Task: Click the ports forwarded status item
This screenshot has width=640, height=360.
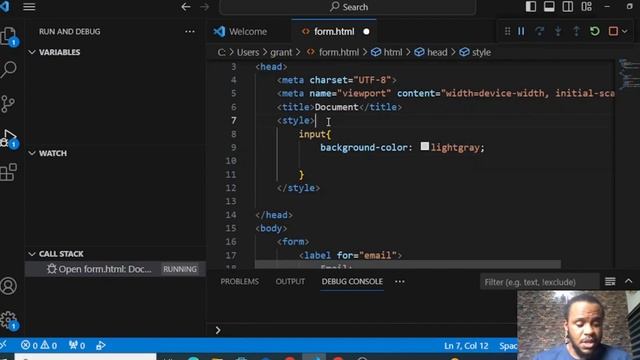Action: coord(77,346)
